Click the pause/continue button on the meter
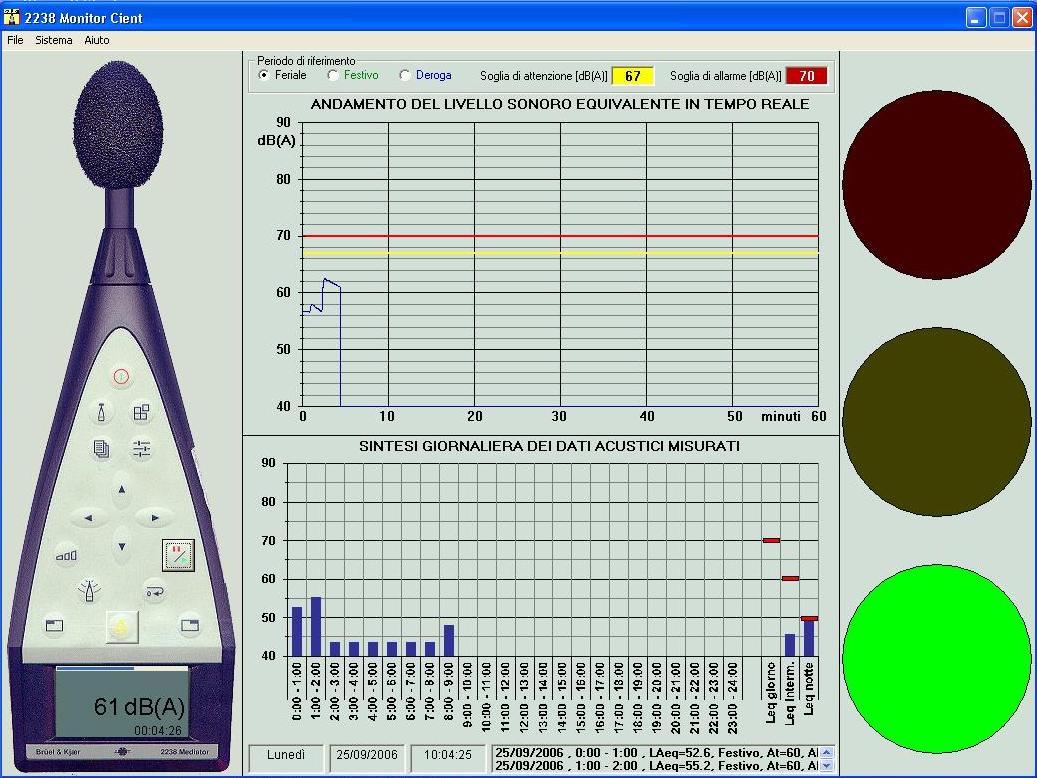 coord(179,555)
